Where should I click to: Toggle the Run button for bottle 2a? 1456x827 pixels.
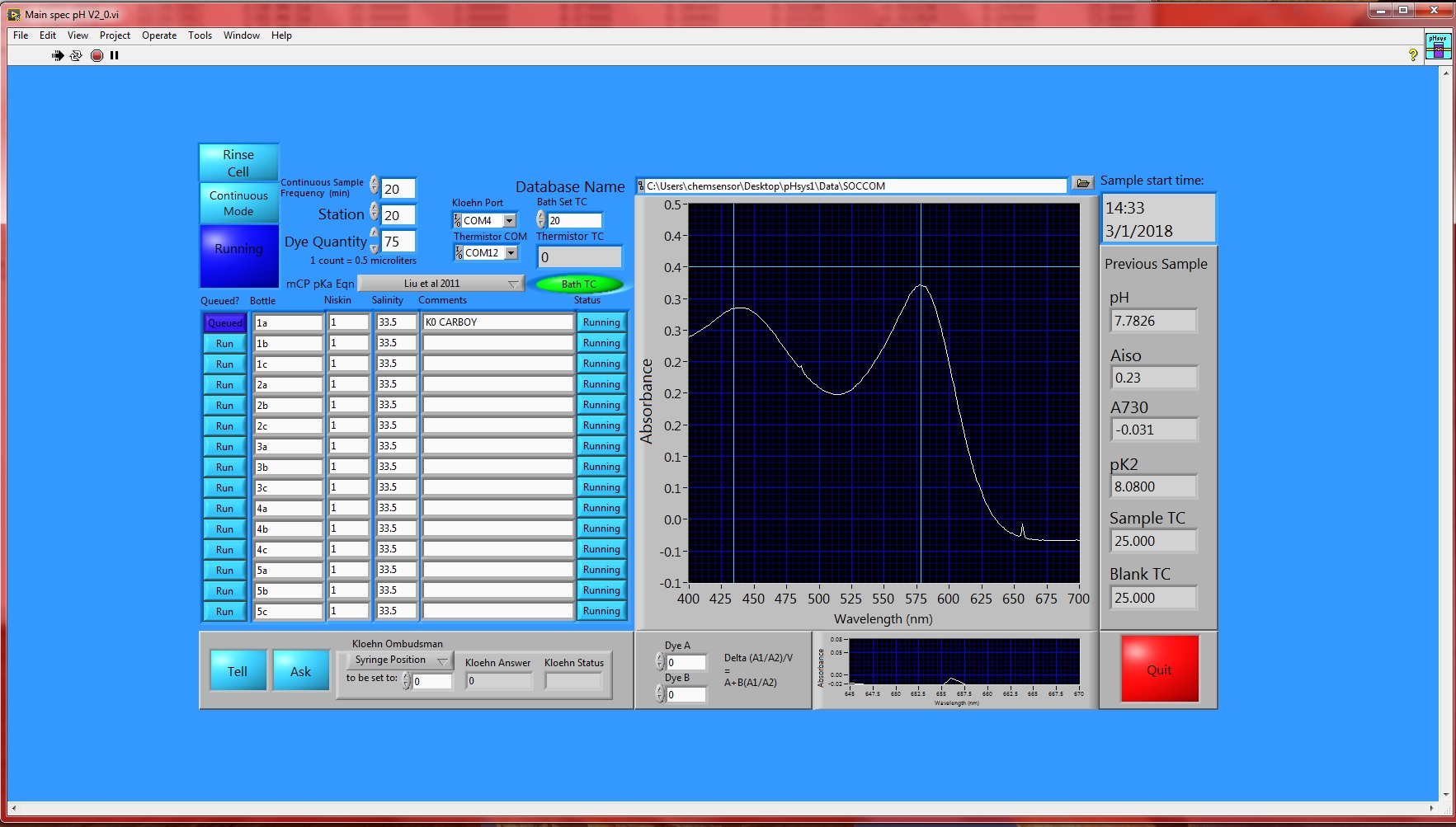pyautogui.click(x=225, y=384)
